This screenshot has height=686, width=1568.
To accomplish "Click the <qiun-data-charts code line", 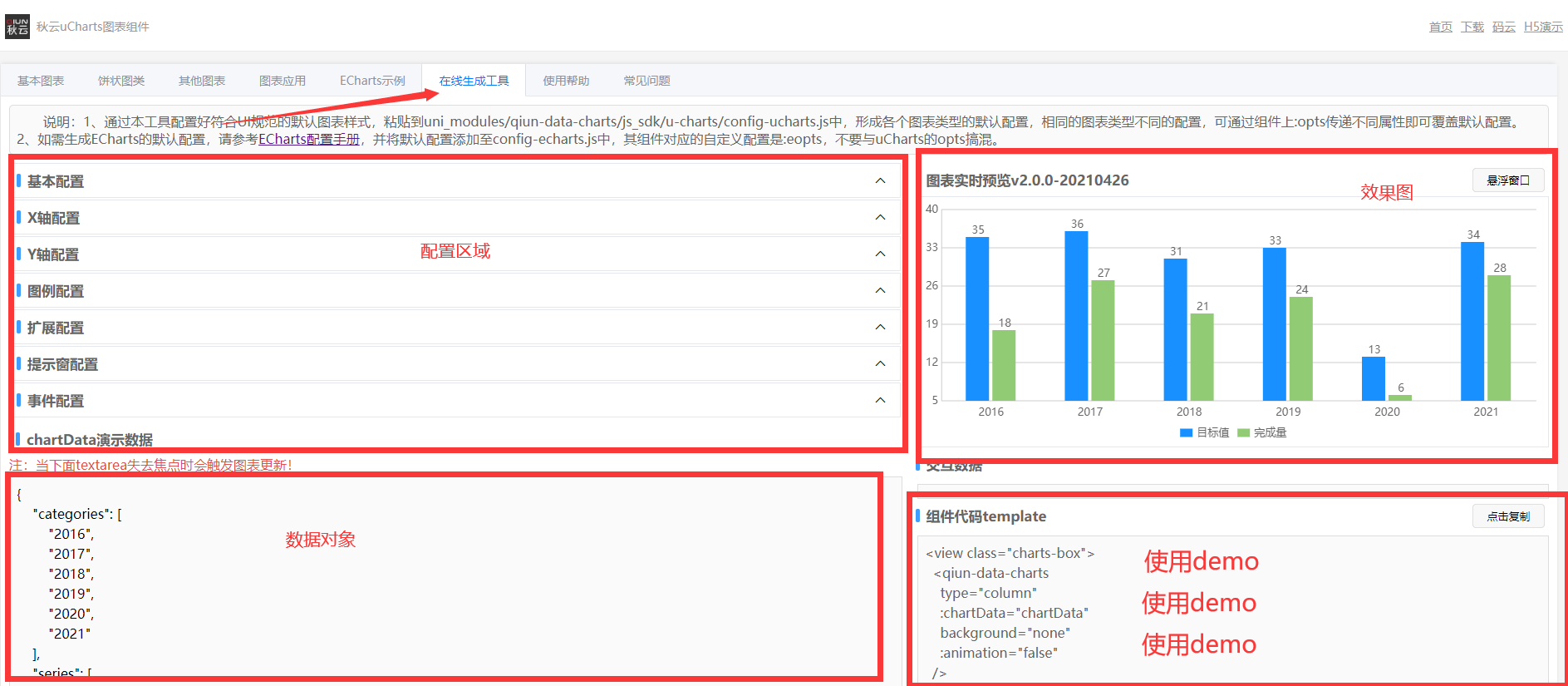I will point(990,573).
